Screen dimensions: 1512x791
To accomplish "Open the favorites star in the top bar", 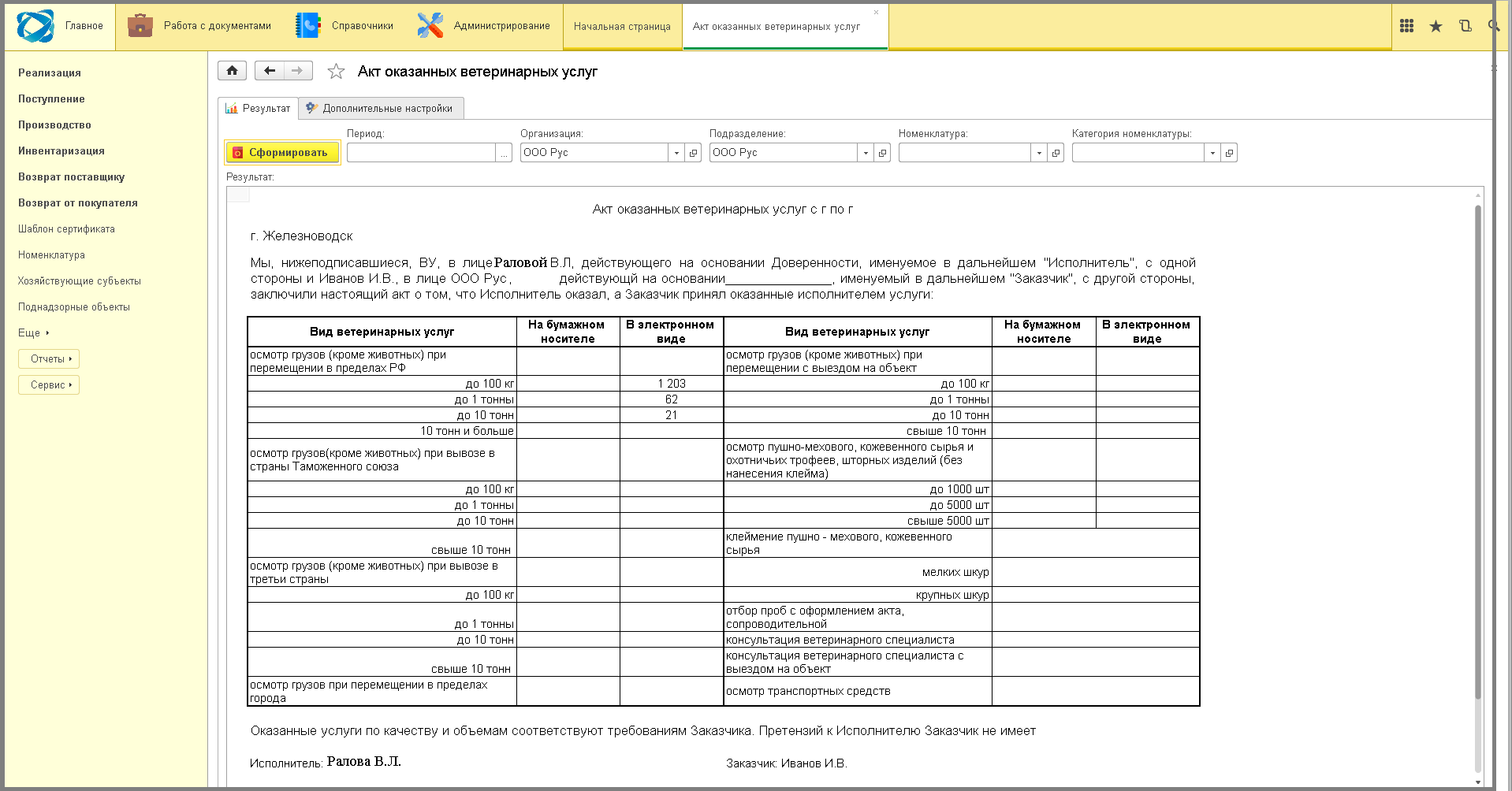I will point(1436,26).
